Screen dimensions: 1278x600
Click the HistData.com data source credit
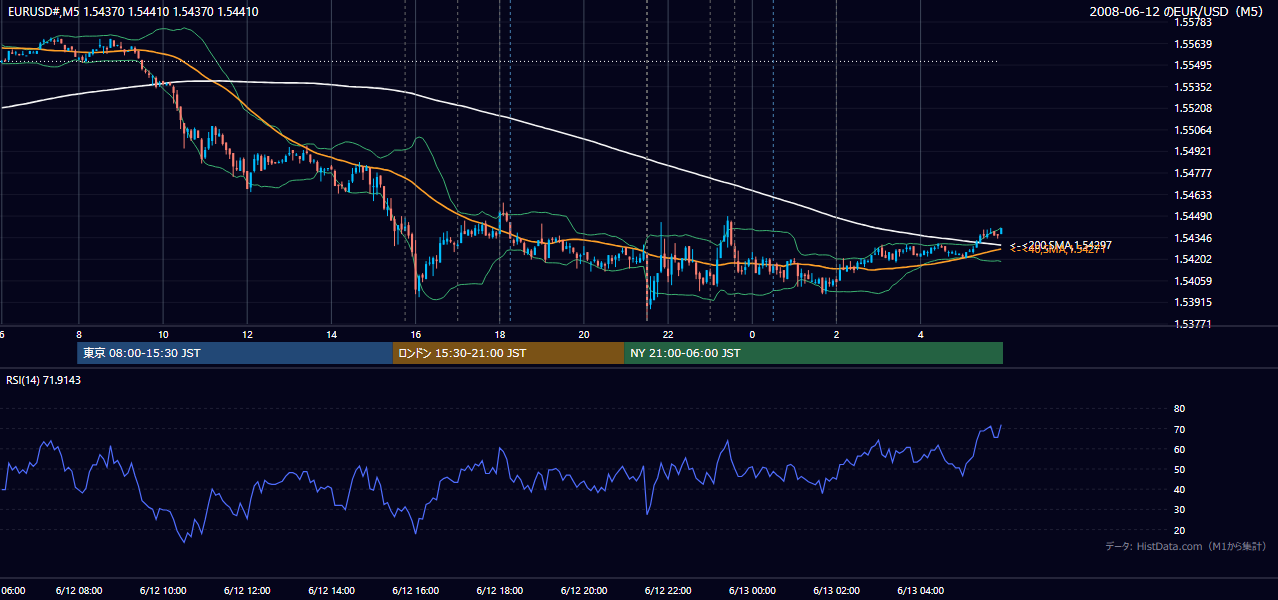tap(1185, 546)
